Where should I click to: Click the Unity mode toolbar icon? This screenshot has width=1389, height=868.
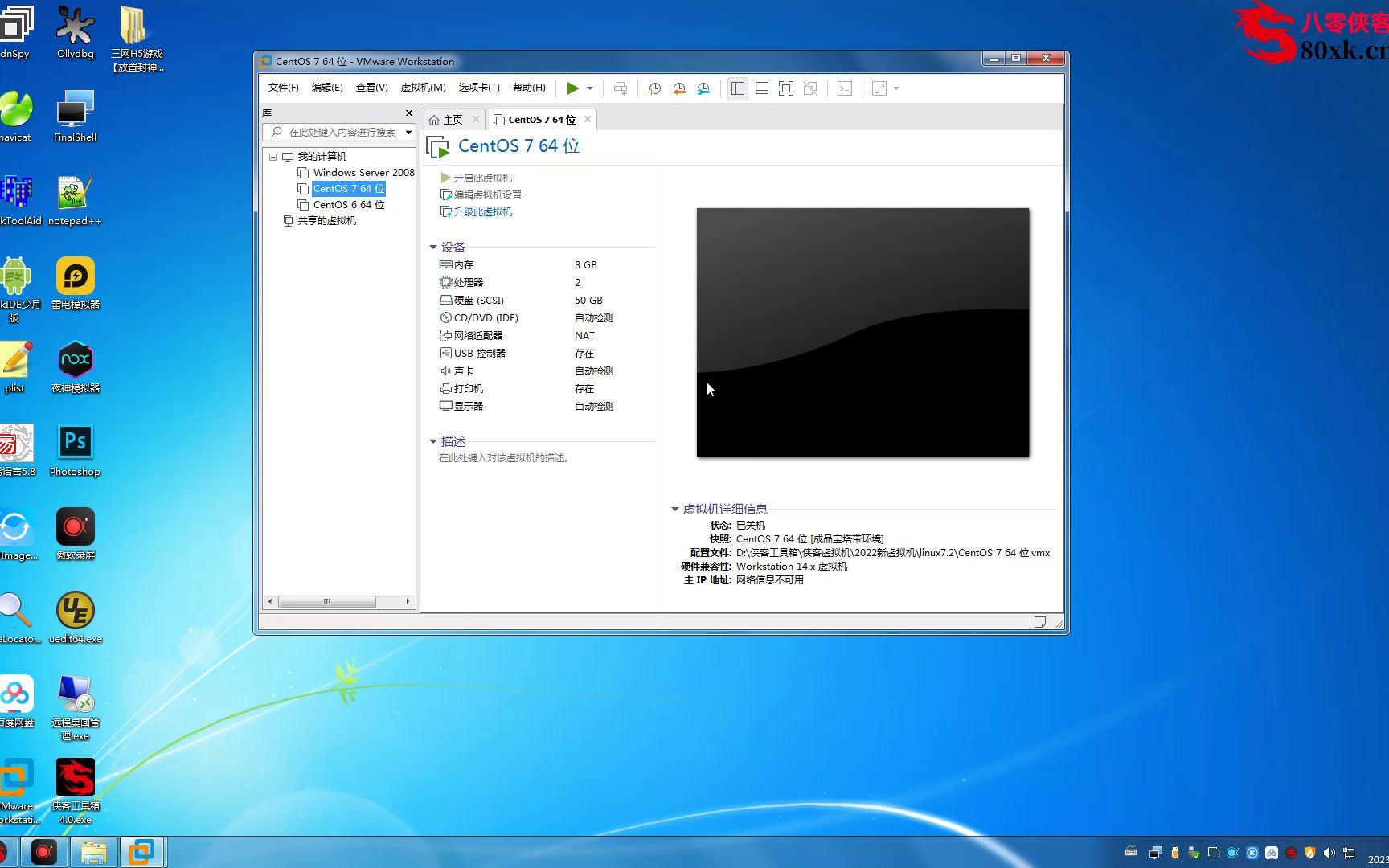810,88
